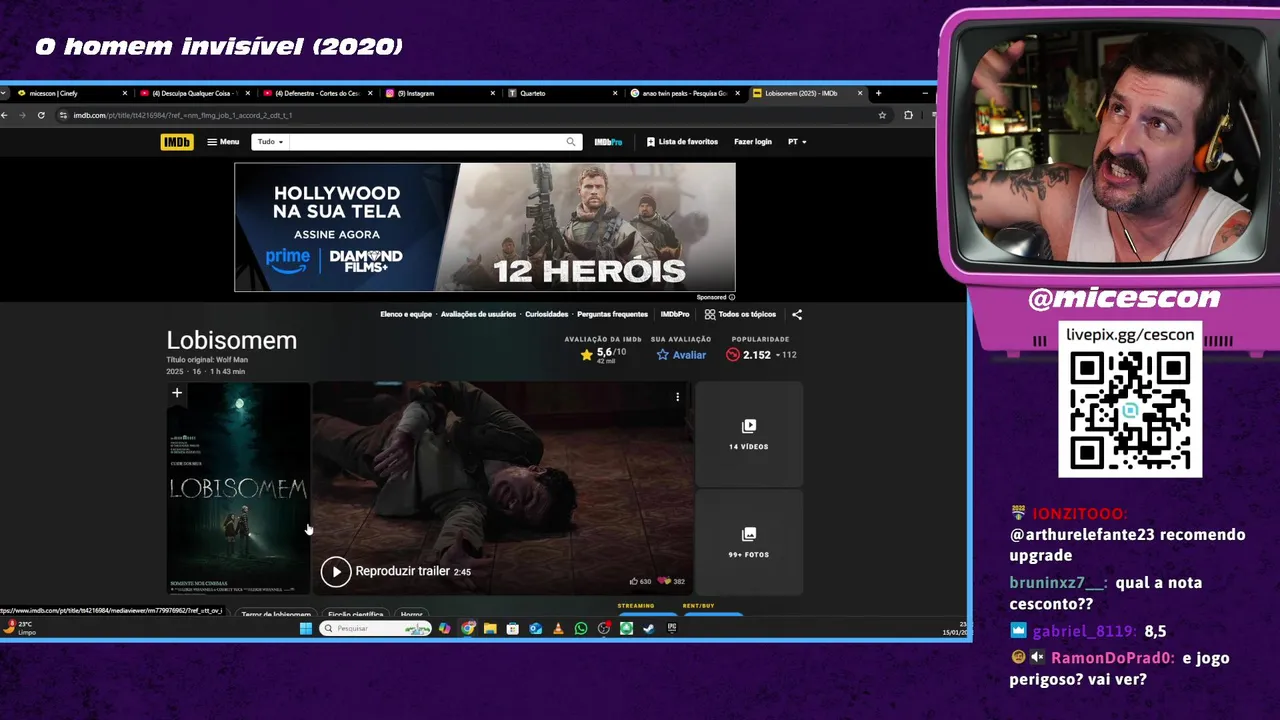Open Chrome from the taskbar
Image resolution: width=1280 pixels, height=720 pixels.
click(467, 628)
